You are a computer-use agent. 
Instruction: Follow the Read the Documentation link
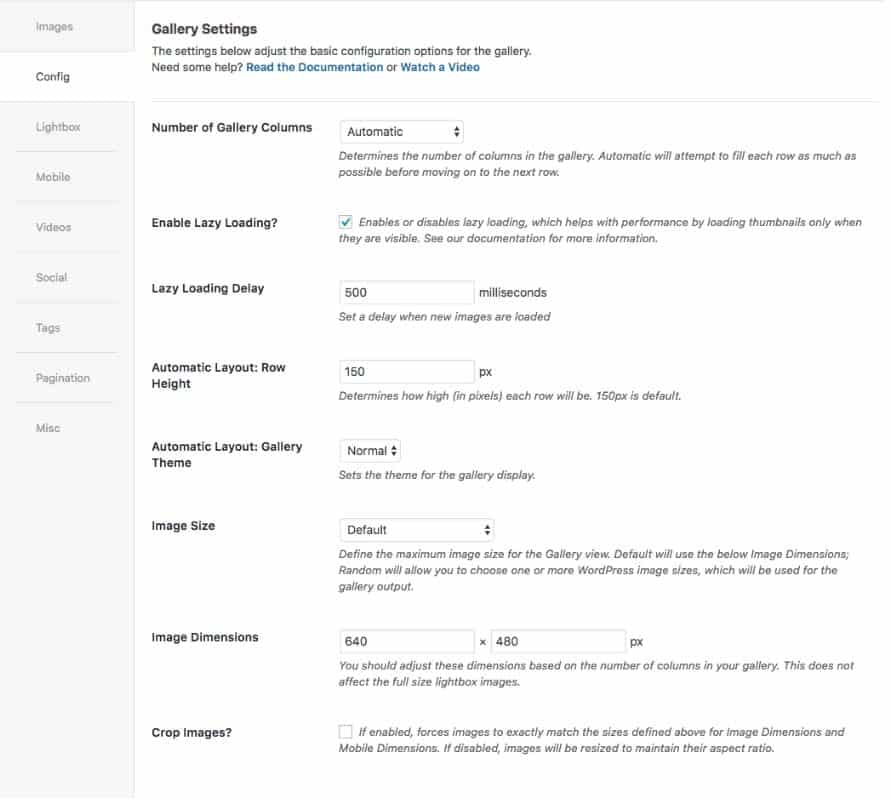point(314,67)
